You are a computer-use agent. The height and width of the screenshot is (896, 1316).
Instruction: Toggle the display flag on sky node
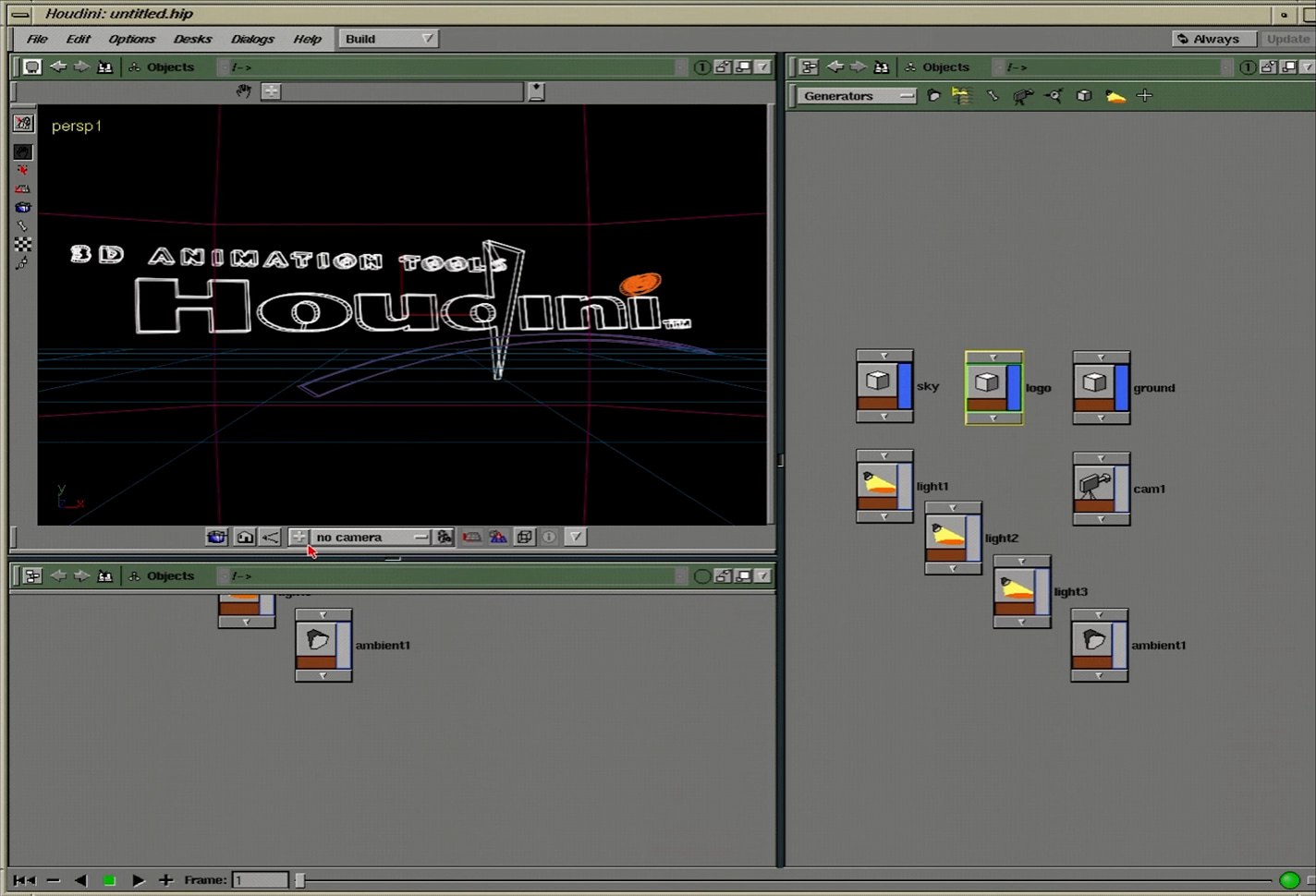pyautogui.click(x=905, y=386)
